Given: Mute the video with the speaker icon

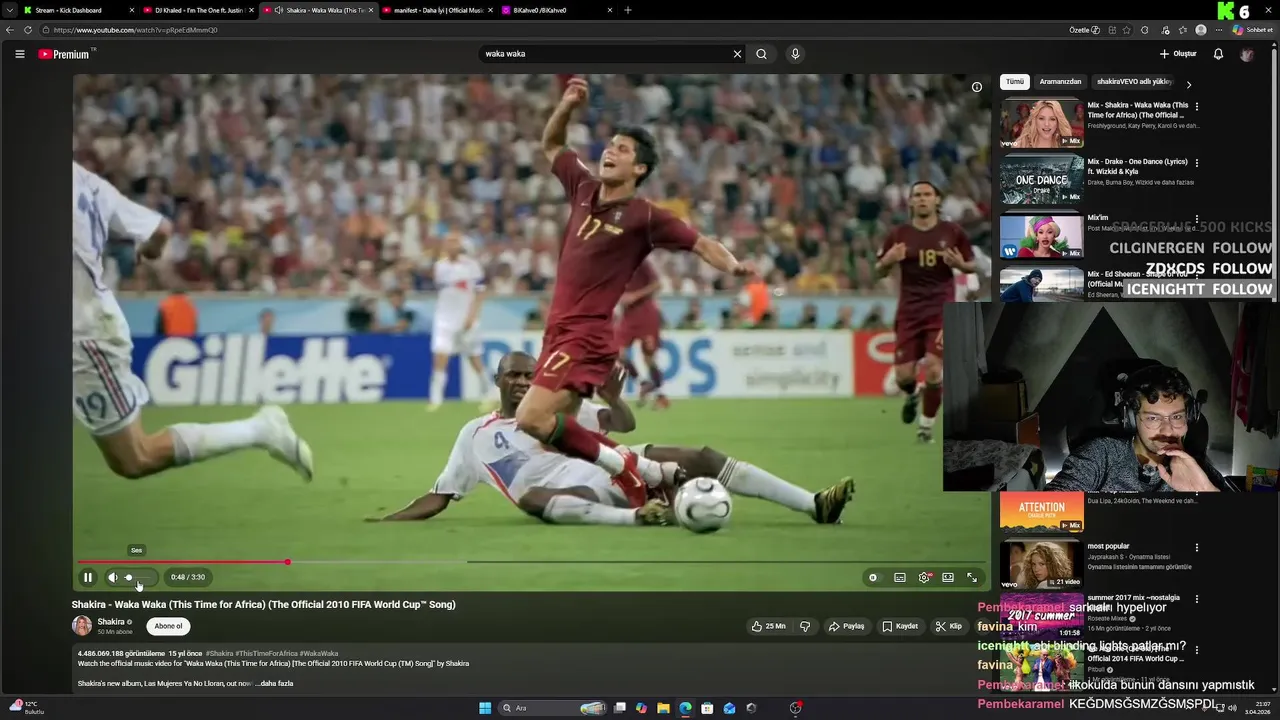Looking at the screenshot, I should tap(113, 577).
